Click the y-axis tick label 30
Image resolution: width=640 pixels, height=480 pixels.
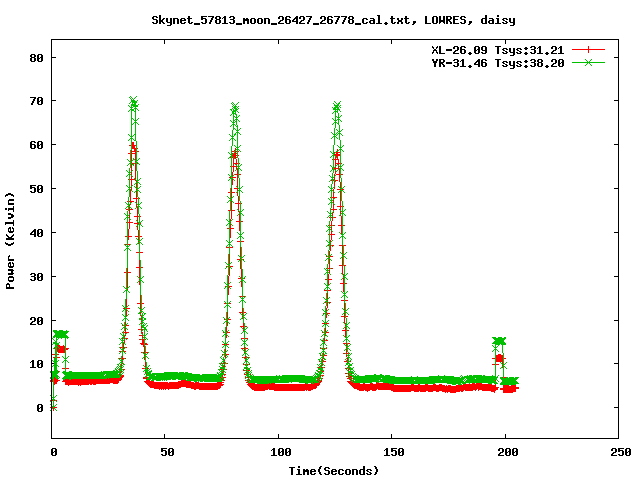[36, 277]
